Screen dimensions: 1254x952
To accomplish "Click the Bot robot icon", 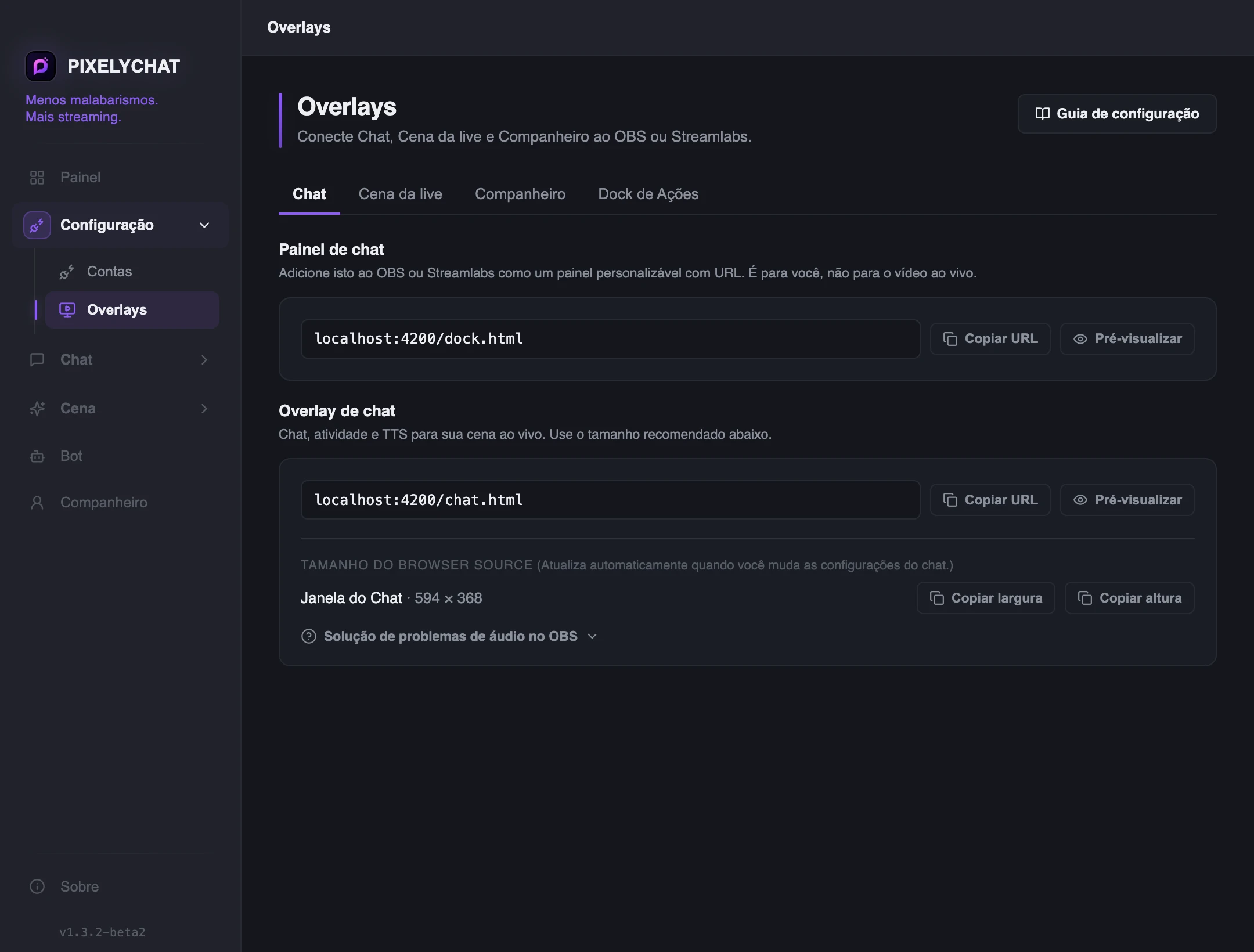I will (x=37, y=456).
